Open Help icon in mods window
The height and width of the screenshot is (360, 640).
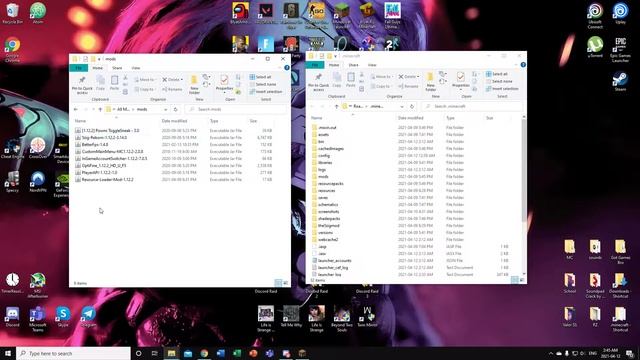coord(287,68)
